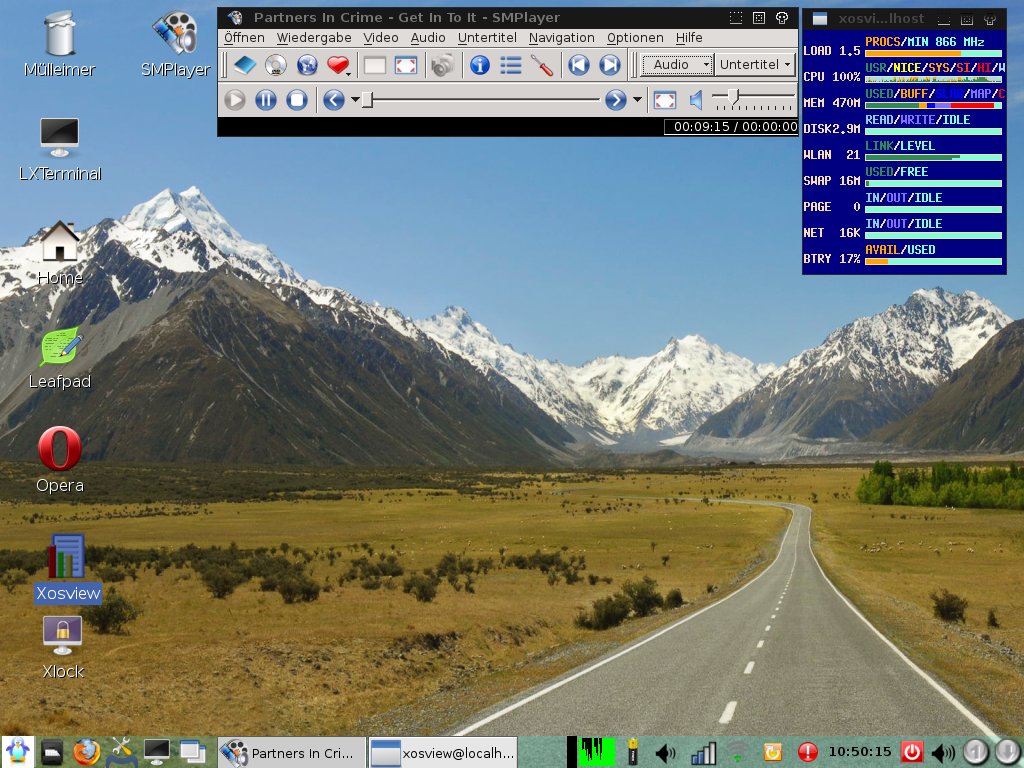Open the playlist list icon
Viewport: 1024px width, 768px height.
511,66
